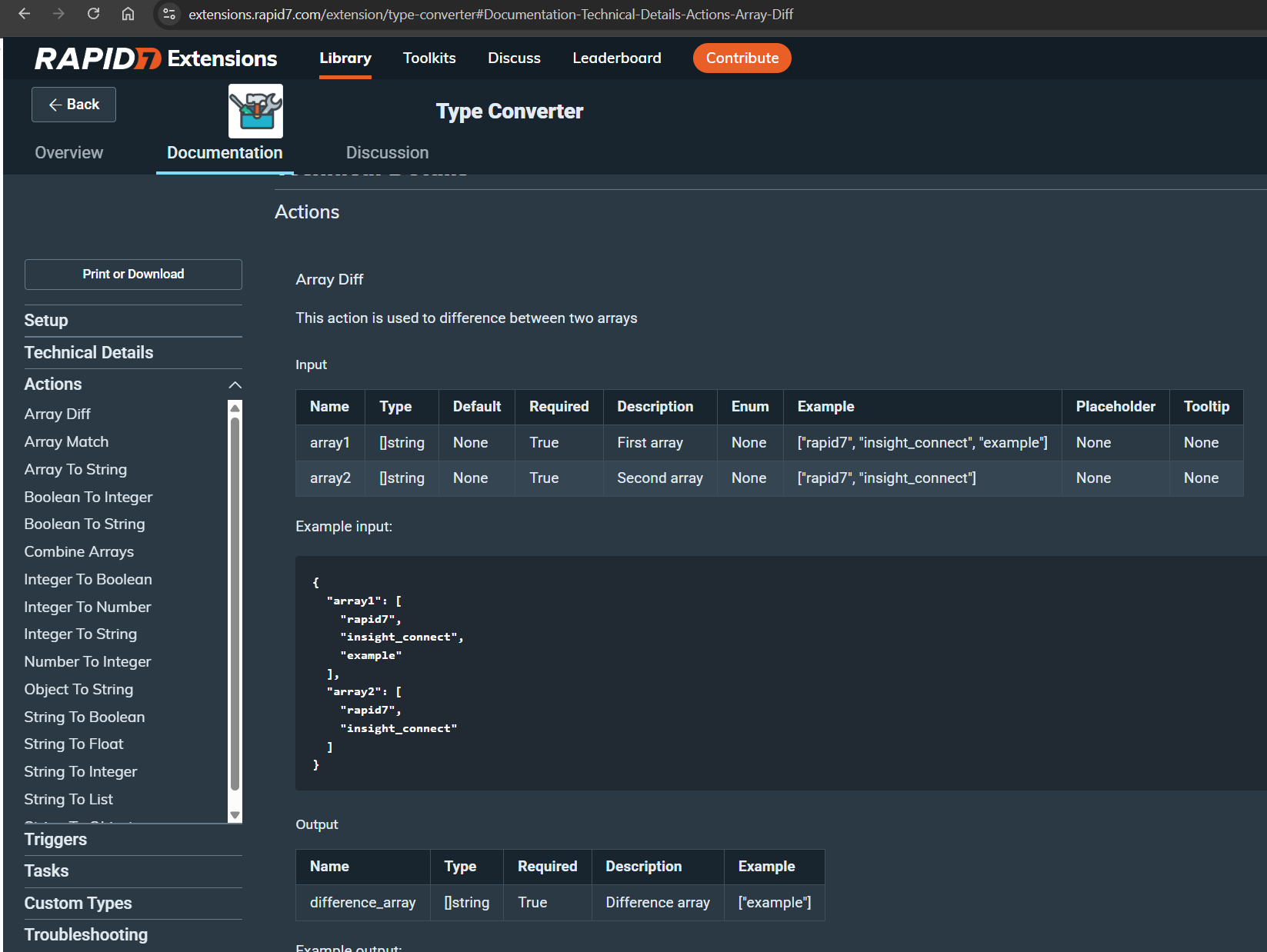Click the sidebar scrollbar down arrow
Image resolution: width=1267 pixels, height=952 pixels.
click(235, 815)
